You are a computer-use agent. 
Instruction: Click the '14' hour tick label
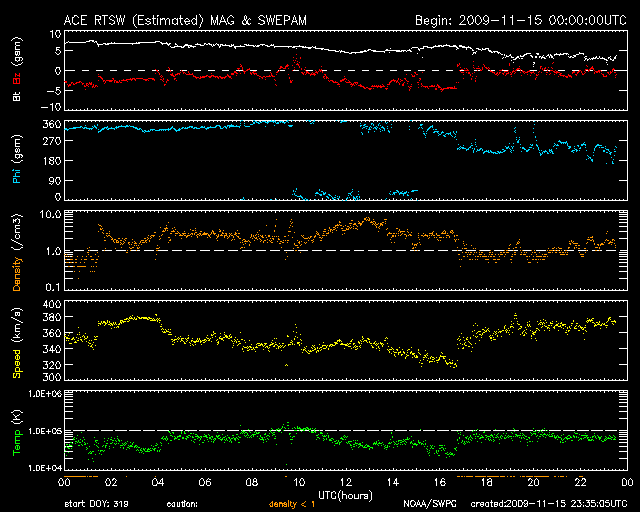pos(393,483)
